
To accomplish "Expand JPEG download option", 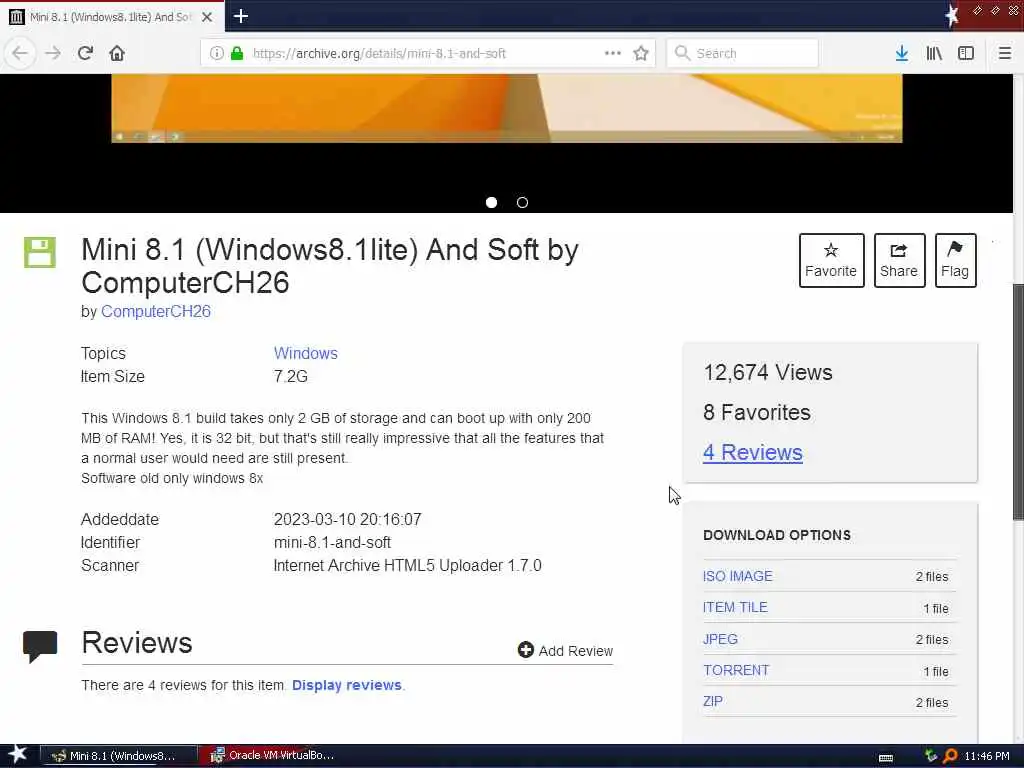I will point(720,639).
